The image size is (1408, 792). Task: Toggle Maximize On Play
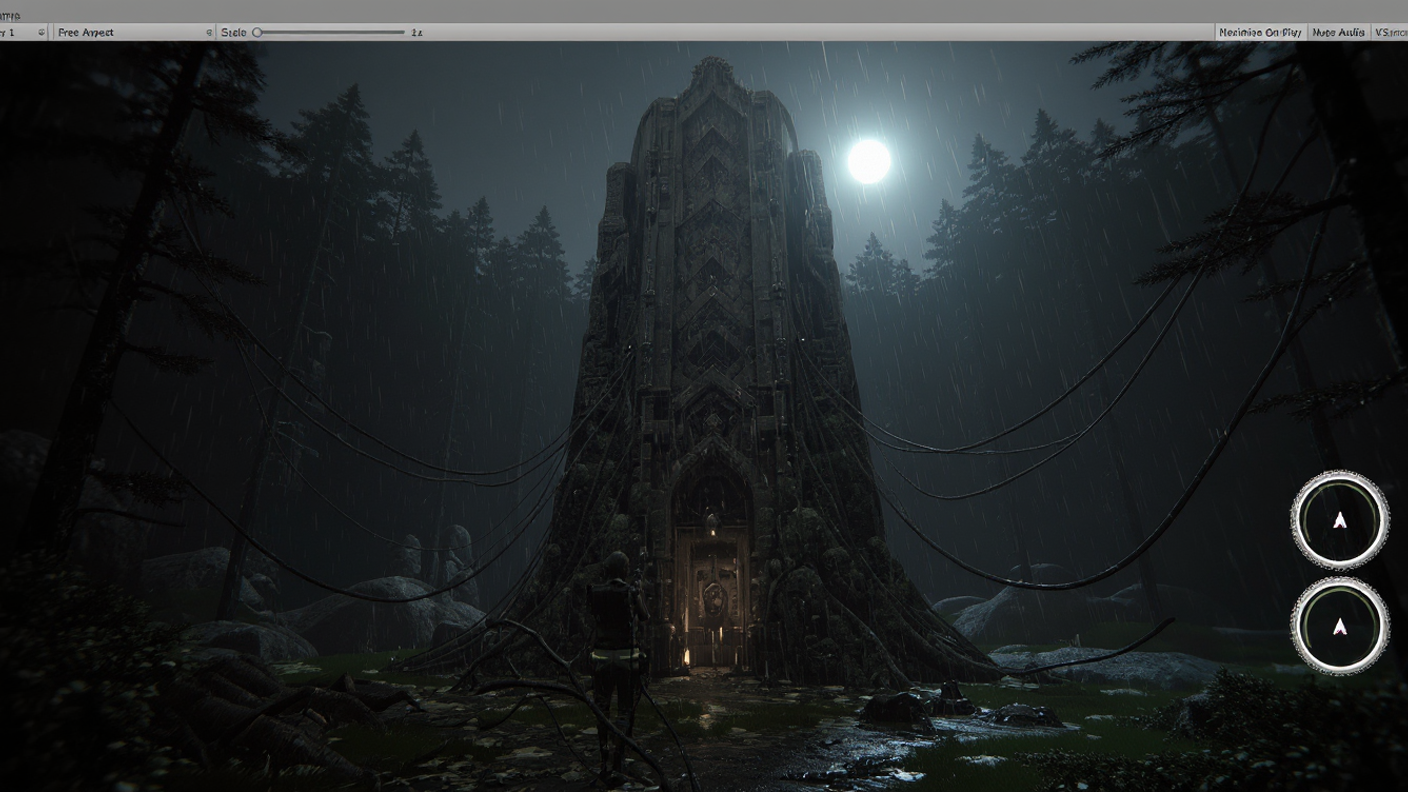(x=1260, y=33)
